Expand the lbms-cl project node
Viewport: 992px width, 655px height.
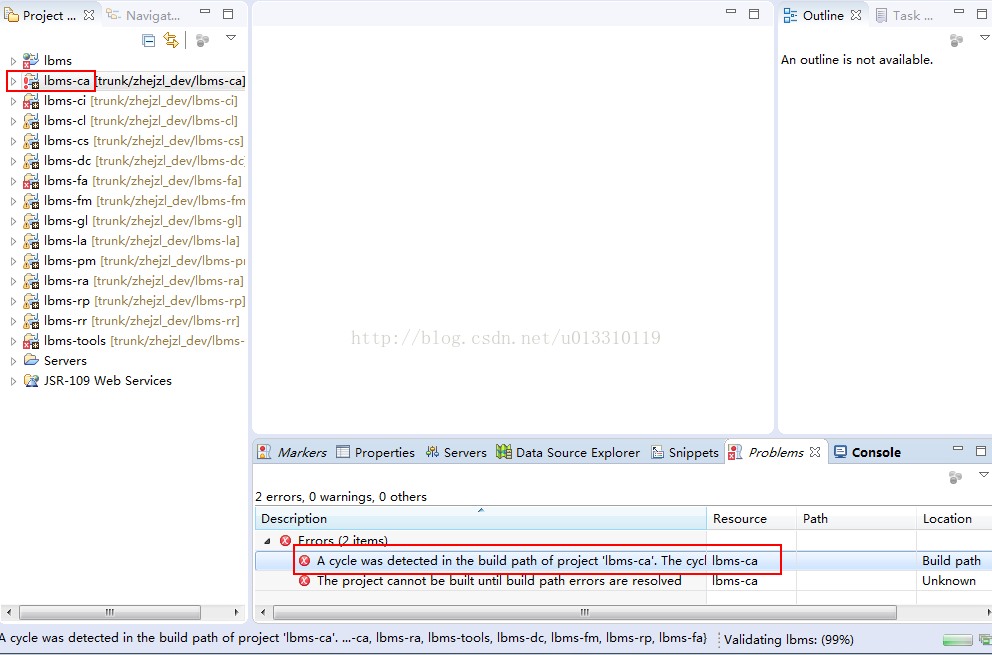point(13,122)
